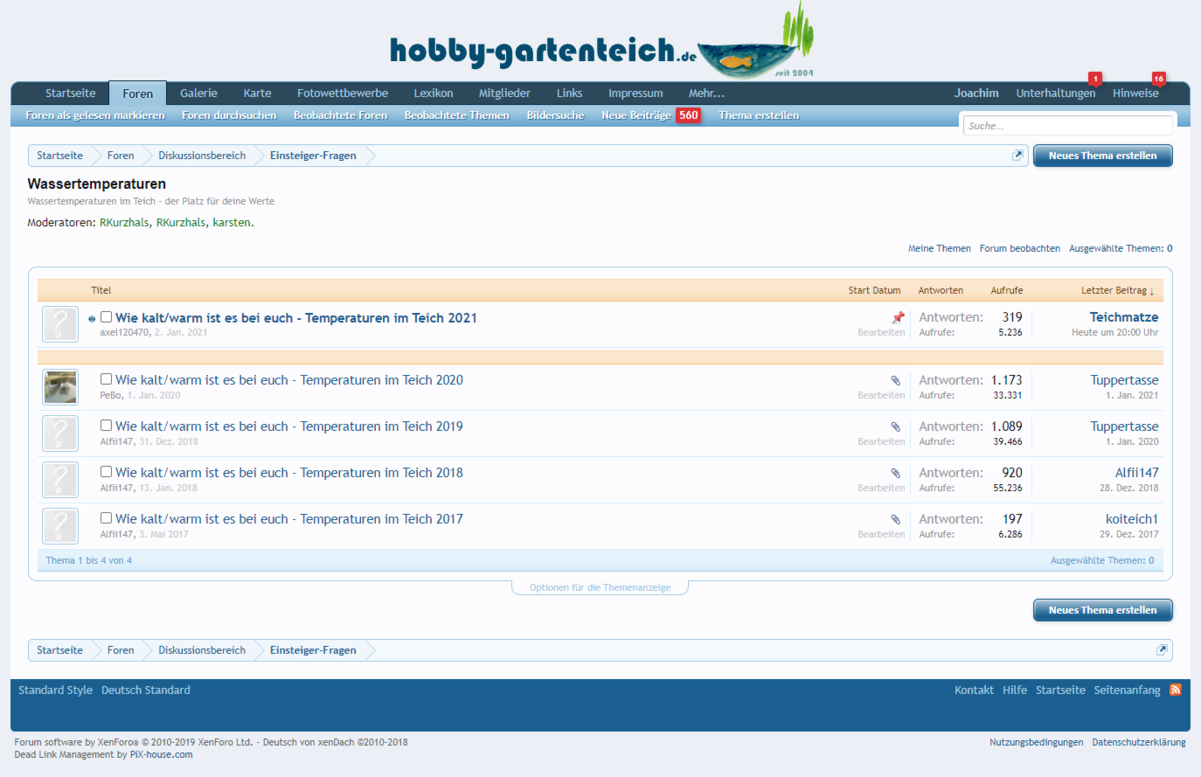Click Foren als gelesen markieren
This screenshot has width=1201, height=777.
tap(95, 116)
